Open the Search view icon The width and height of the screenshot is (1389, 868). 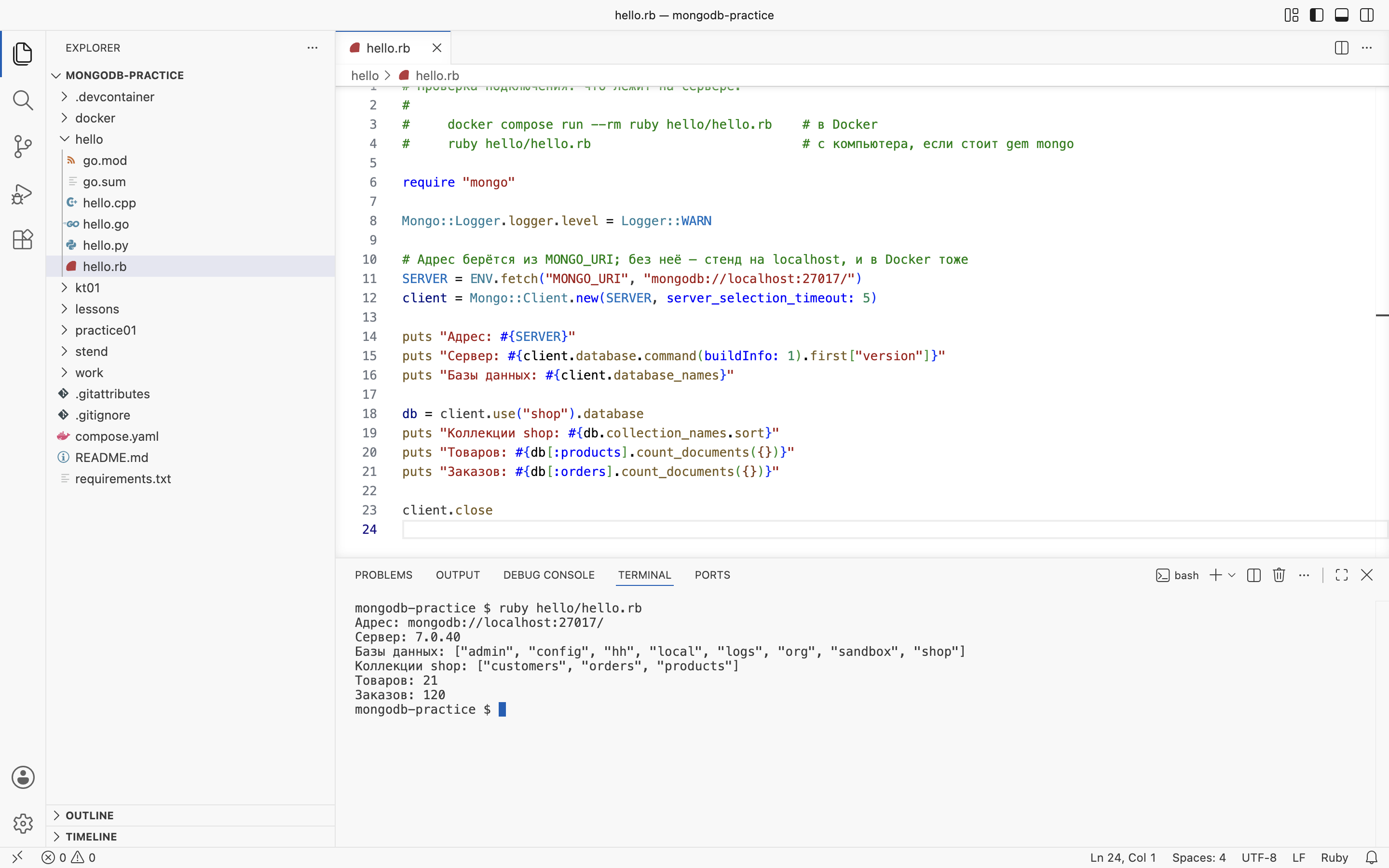coord(22,100)
